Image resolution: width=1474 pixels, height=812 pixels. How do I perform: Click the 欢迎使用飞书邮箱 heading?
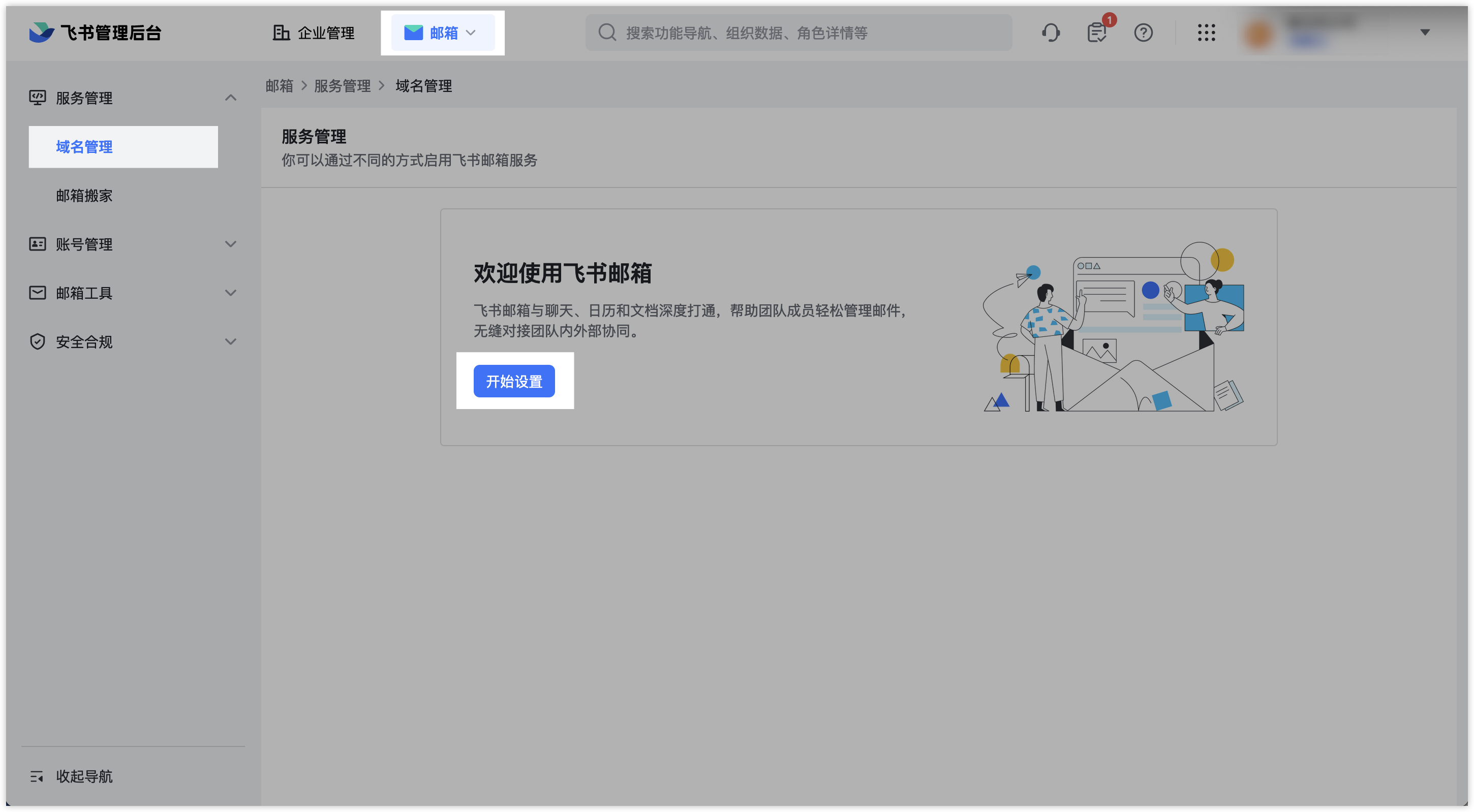click(x=563, y=273)
